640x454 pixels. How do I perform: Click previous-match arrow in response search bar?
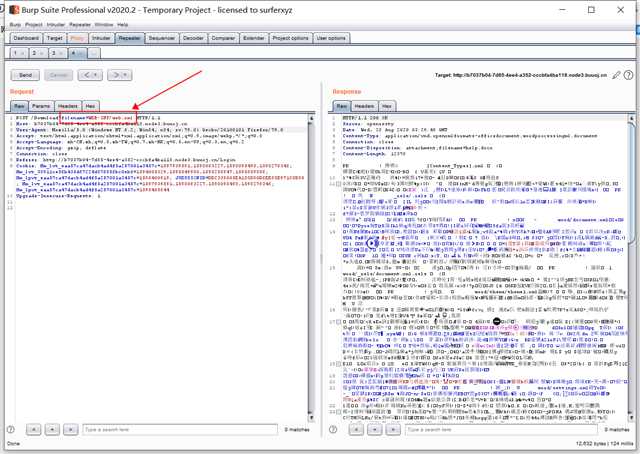pos(356,429)
